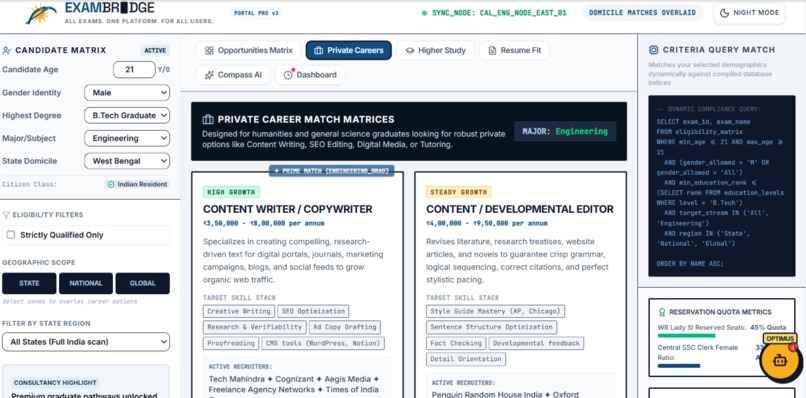Click the graduation cap icon on Higher Study

coord(410,50)
